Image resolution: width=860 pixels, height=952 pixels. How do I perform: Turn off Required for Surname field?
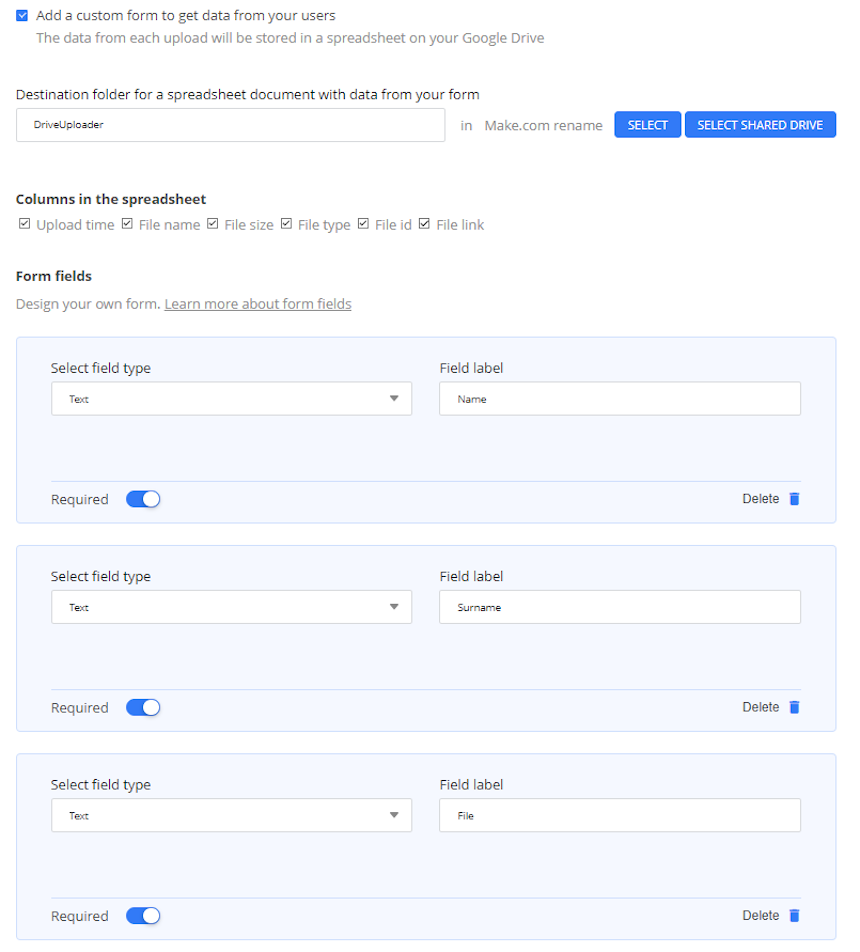point(143,707)
